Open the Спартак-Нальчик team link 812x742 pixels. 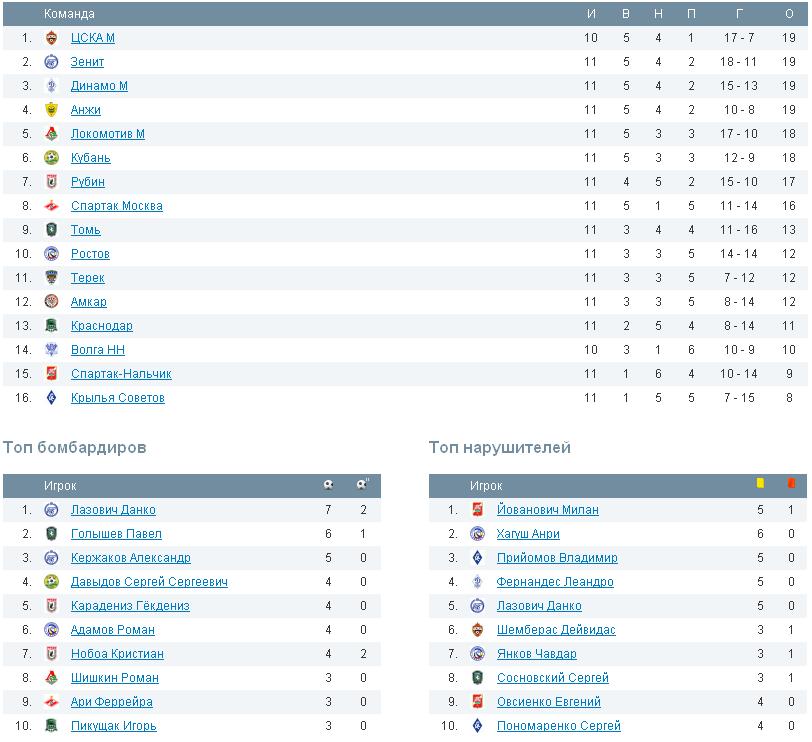[x=121, y=374]
